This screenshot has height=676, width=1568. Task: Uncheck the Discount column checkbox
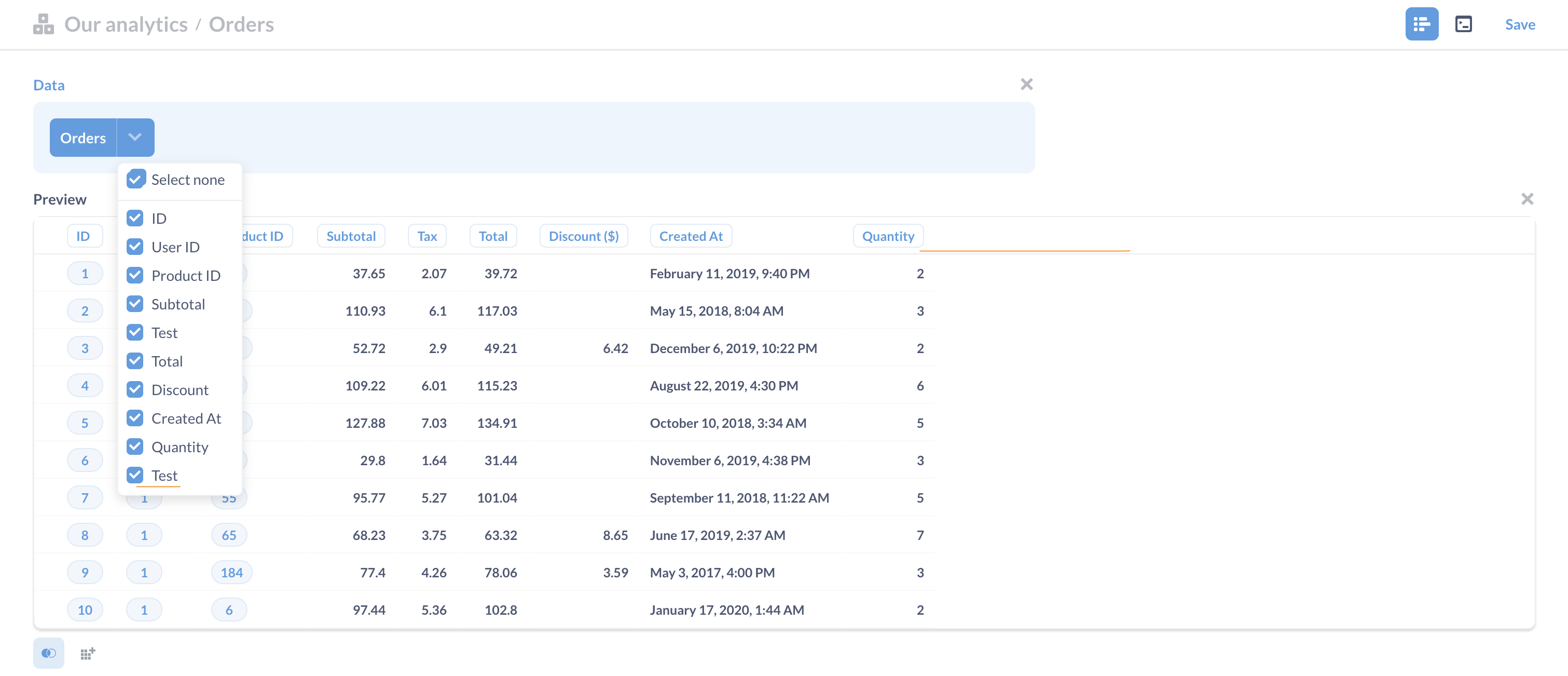tap(135, 390)
